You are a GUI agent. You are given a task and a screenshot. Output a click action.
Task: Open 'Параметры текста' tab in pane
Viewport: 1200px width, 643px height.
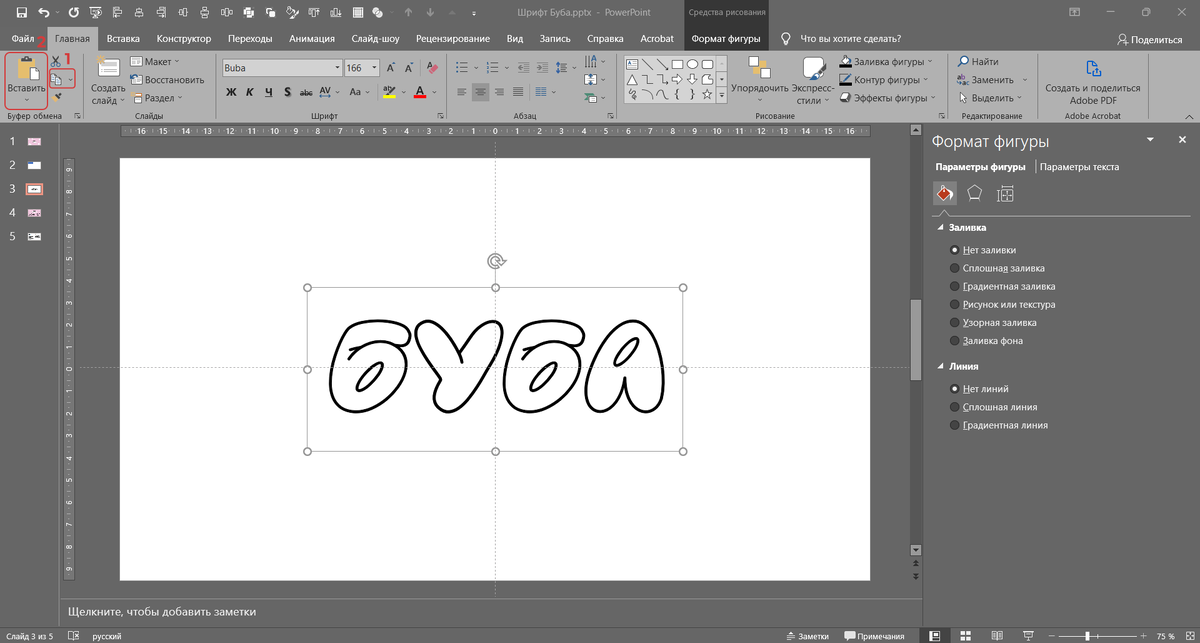(x=1079, y=167)
